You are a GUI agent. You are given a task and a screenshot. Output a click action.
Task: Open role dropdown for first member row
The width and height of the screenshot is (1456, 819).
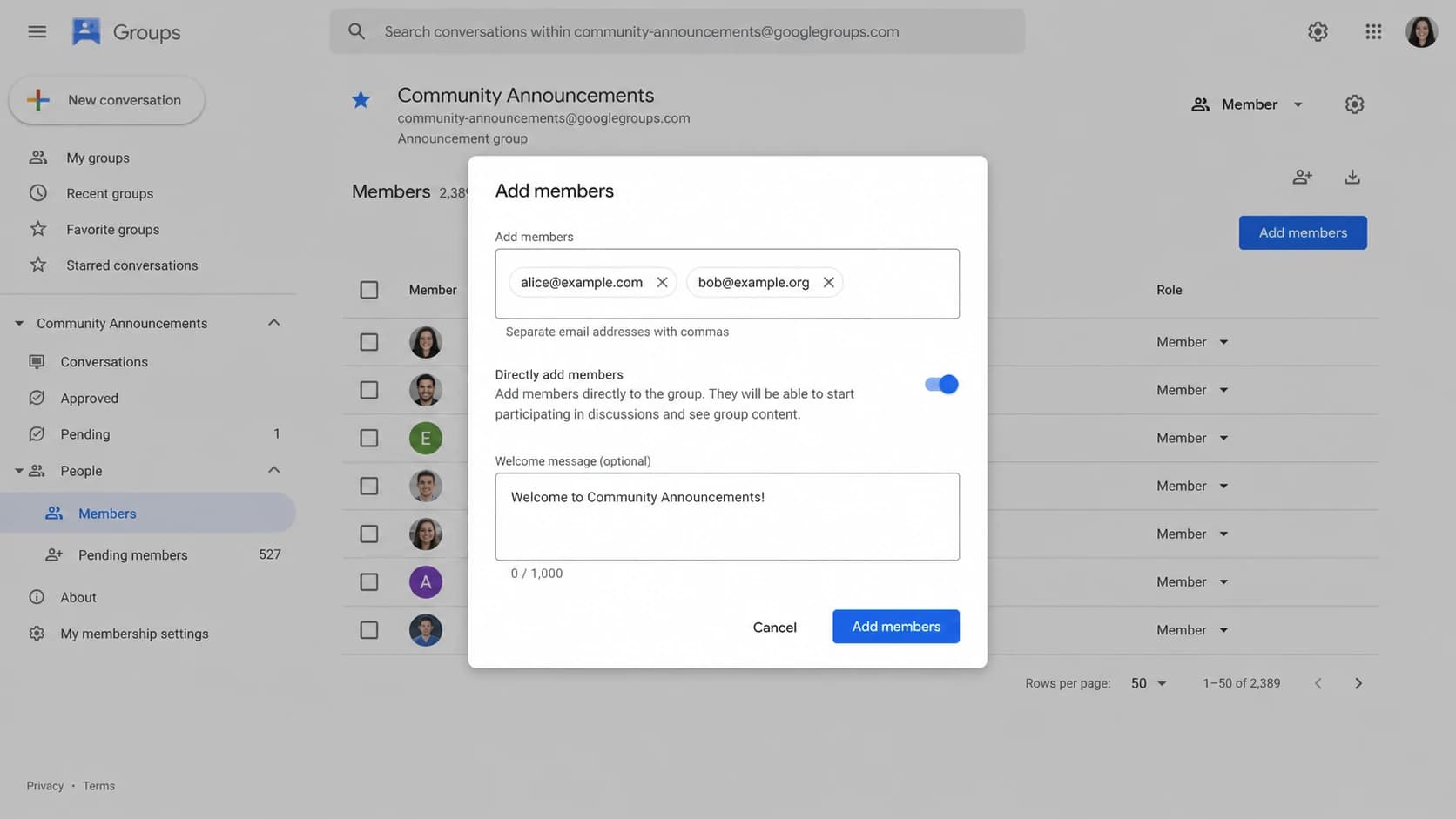click(1192, 342)
